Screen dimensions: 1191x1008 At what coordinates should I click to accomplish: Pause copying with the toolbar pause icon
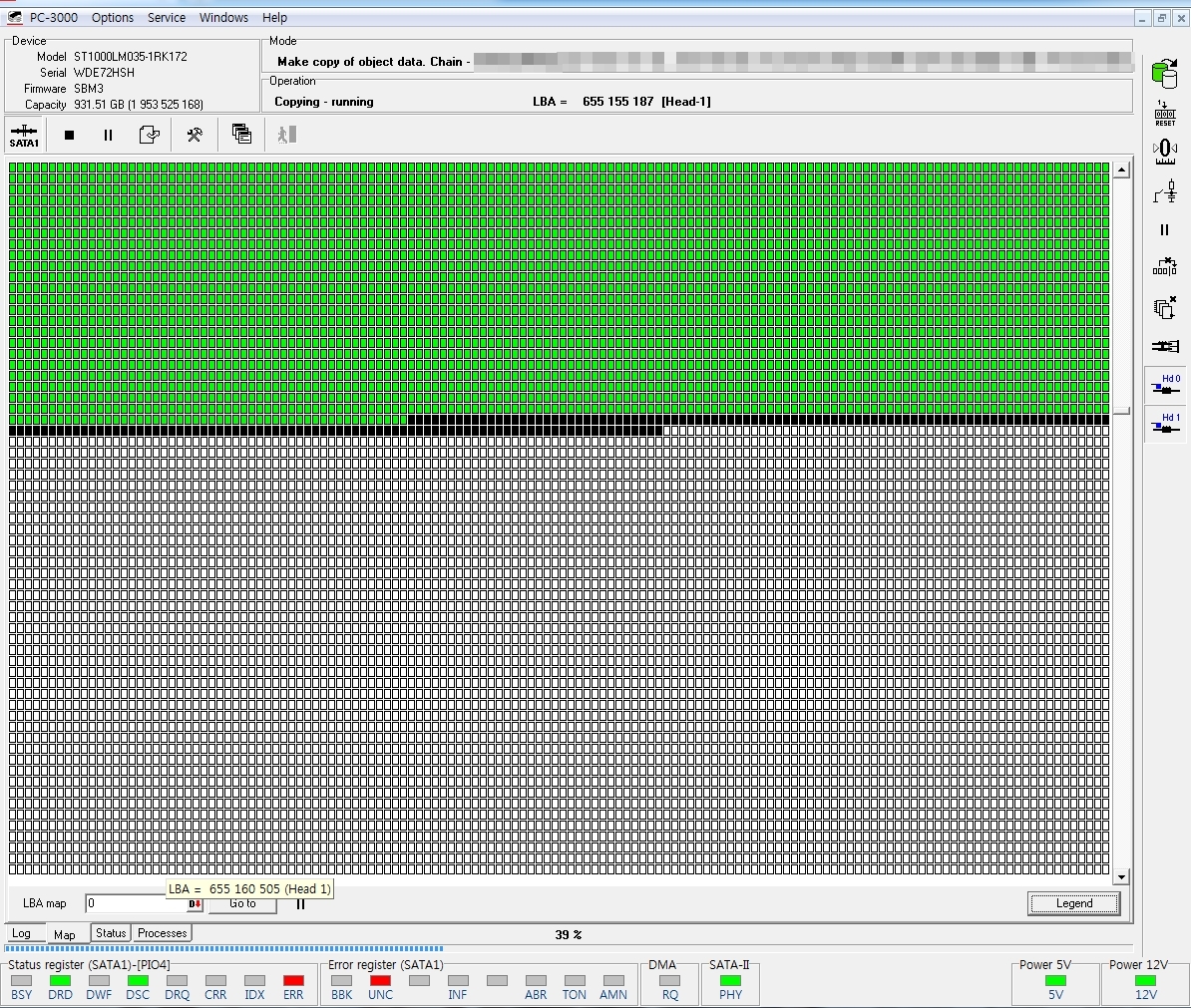108,136
